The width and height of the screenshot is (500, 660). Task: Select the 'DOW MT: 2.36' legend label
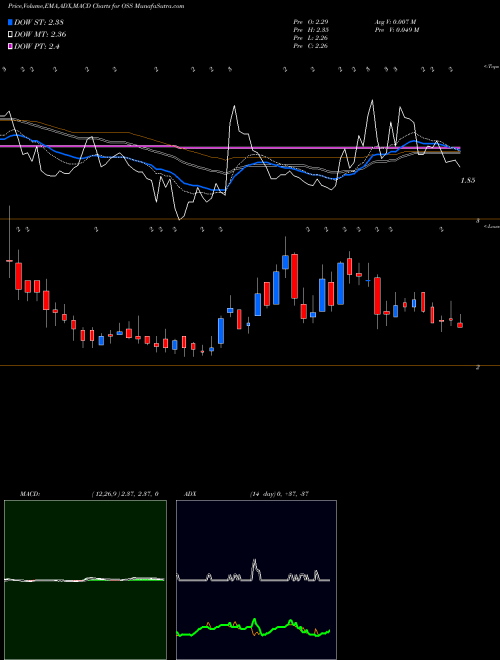click(x=40, y=35)
